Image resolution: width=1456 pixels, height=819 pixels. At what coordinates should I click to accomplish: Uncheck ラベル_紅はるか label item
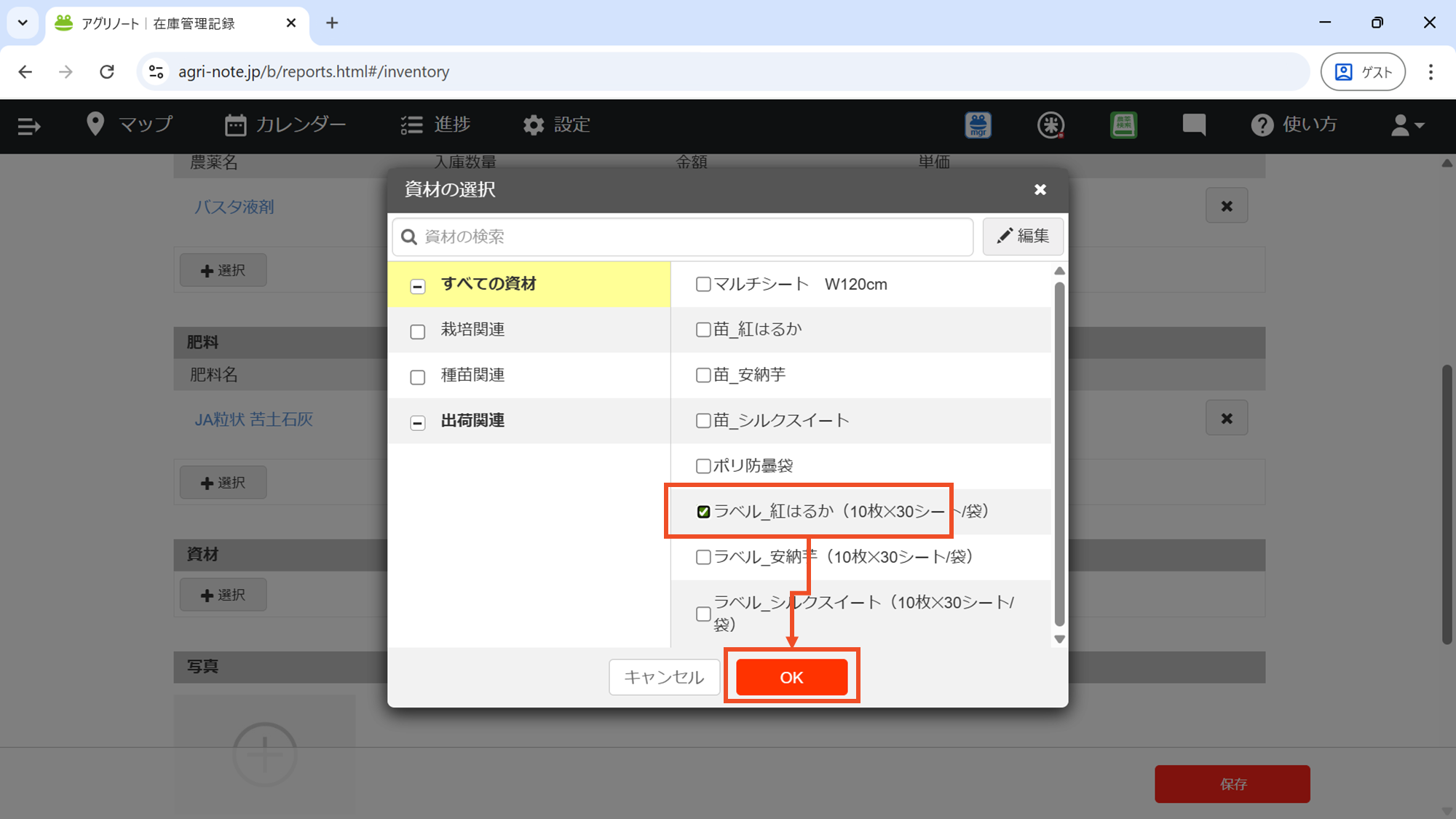click(703, 512)
